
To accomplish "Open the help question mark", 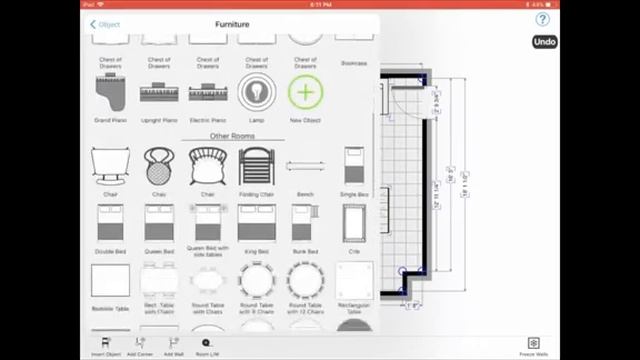I will click(542, 19).
